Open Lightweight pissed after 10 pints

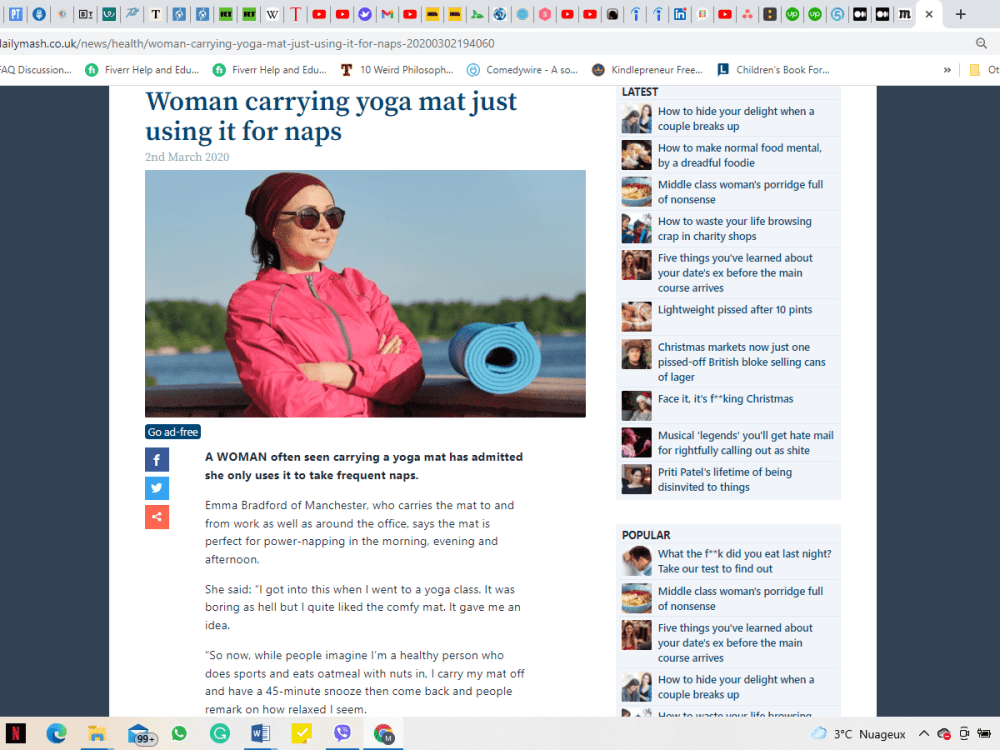(x=735, y=309)
